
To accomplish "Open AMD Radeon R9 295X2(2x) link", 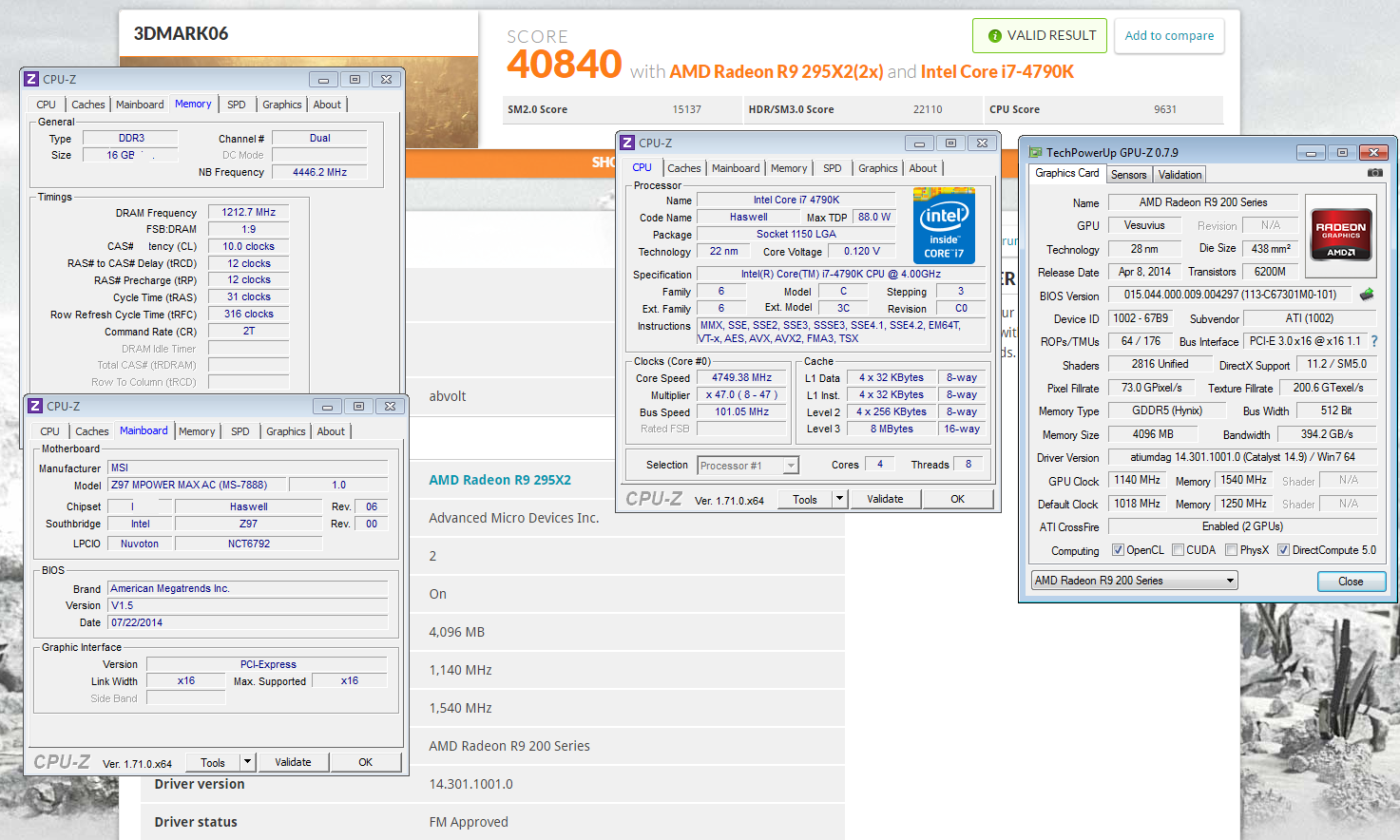I will pyautogui.click(x=777, y=72).
